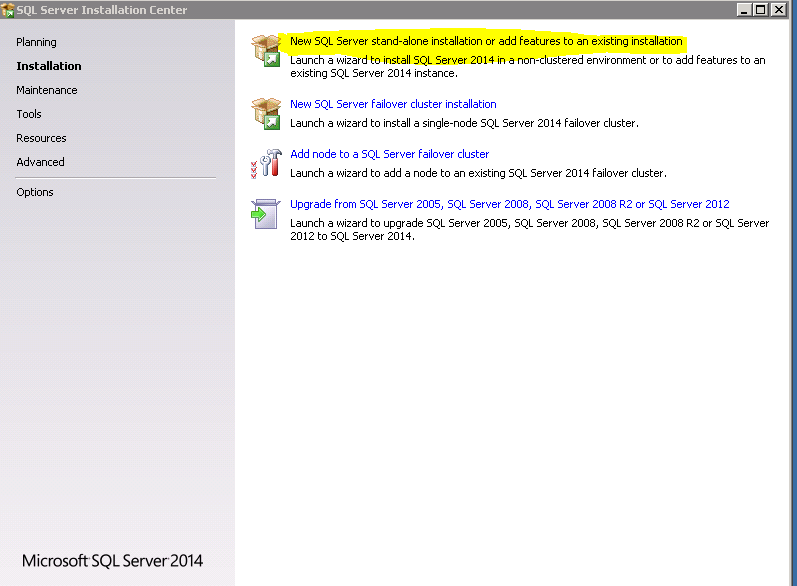The height and width of the screenshot is (586, 797).
Task: Click description about non-clustered environment install
Action: 528,67
